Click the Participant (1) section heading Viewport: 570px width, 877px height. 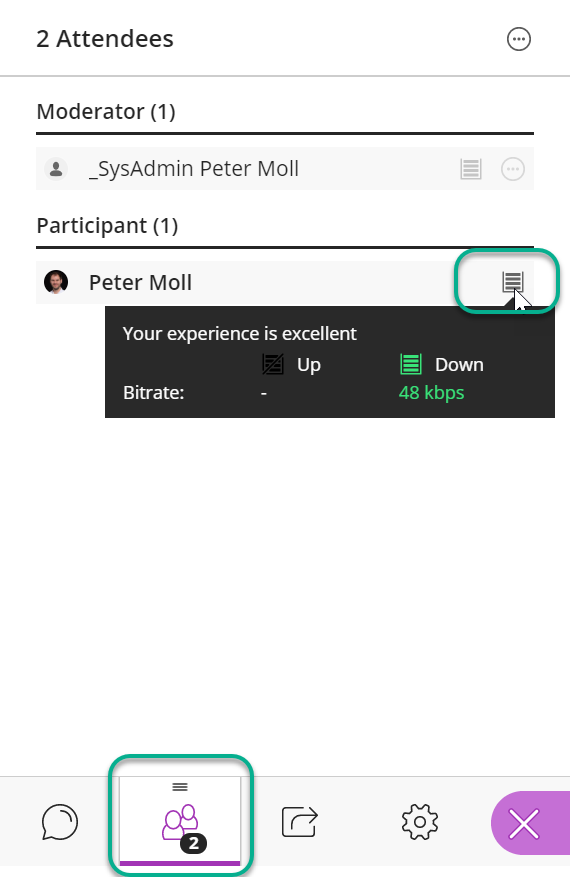(x=107, y=225)
